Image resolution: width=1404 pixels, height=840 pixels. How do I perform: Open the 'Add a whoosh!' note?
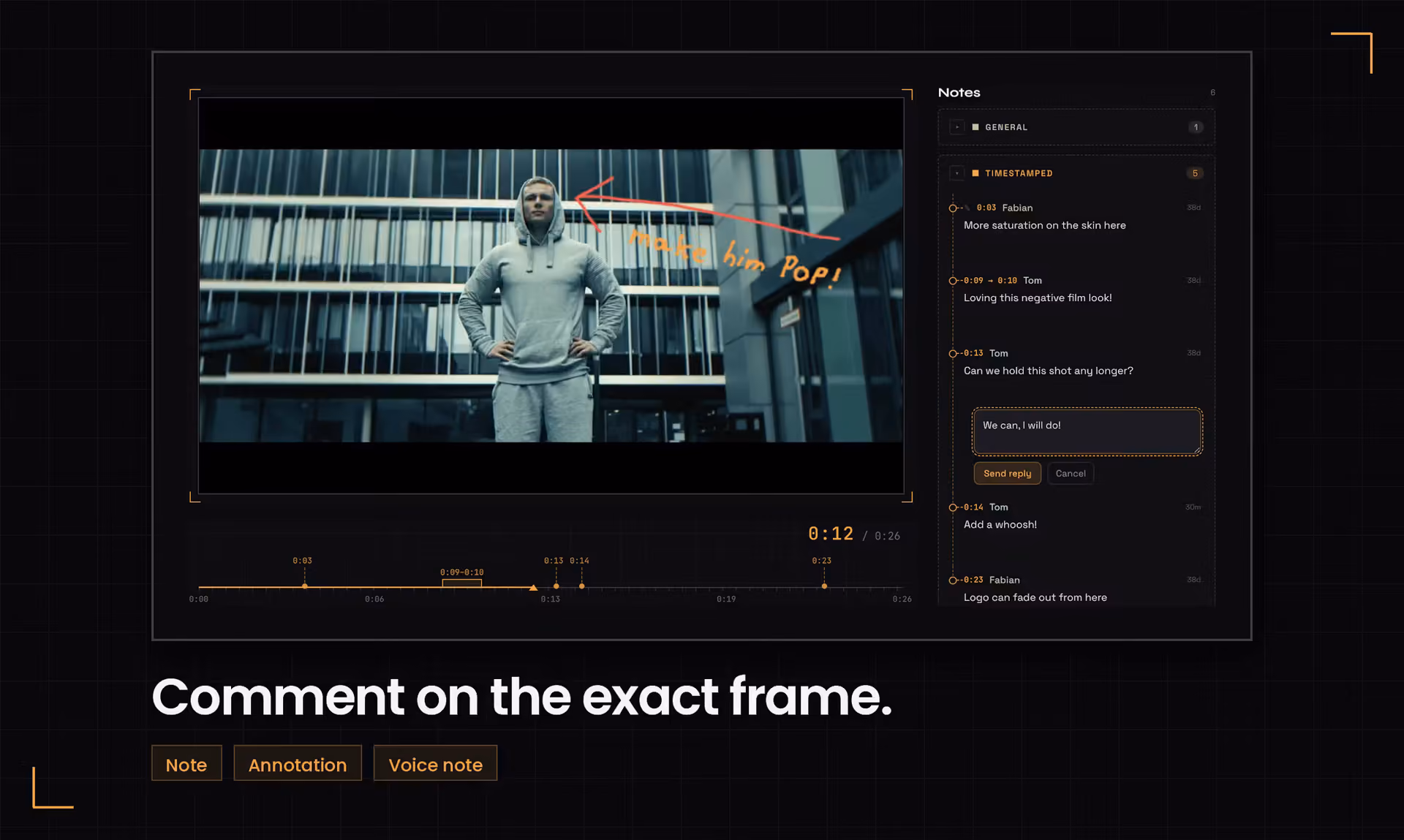1000,524
